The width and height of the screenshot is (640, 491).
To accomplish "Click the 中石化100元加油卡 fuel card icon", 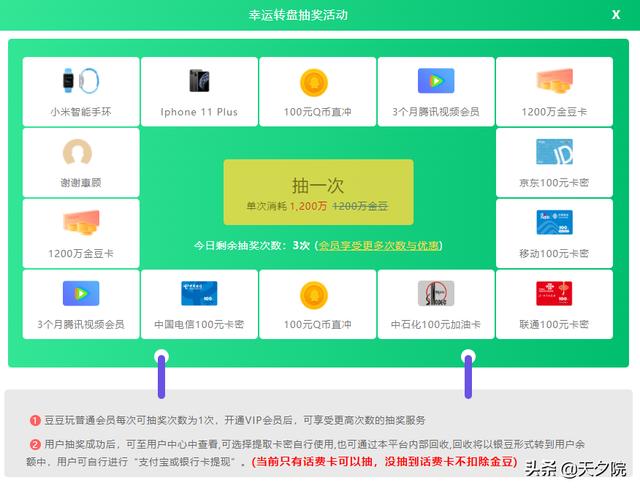I will (436, 293).
